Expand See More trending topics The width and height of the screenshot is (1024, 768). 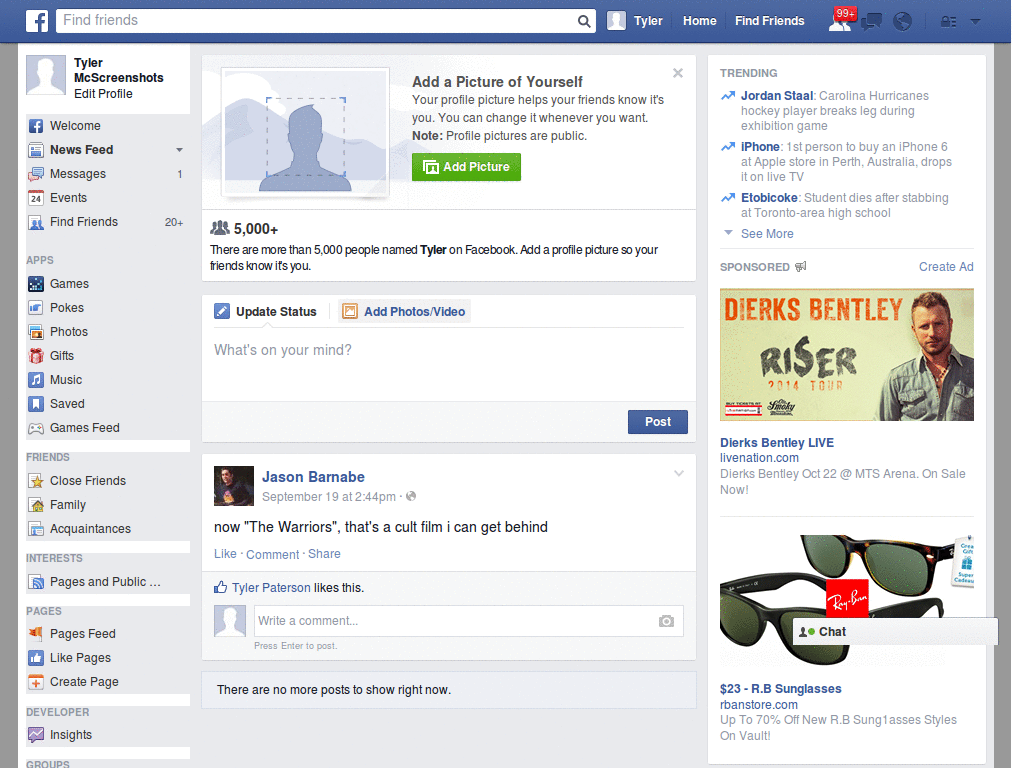click(x=767, y=234)
